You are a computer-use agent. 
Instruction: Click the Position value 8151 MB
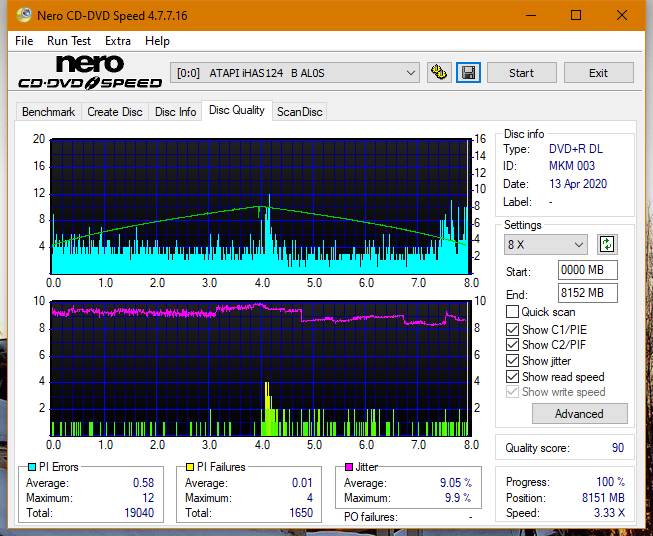(603, 498)
